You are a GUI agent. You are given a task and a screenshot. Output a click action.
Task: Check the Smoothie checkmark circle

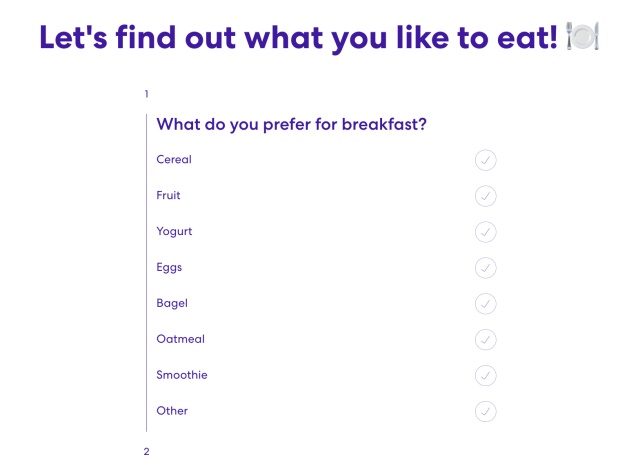click(486, 375)
